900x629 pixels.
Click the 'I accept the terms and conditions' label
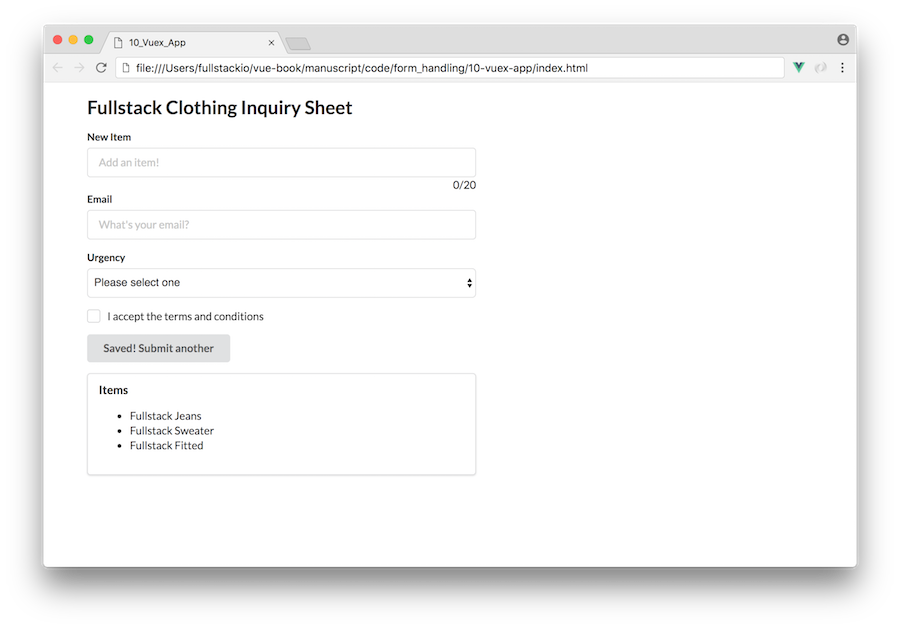pyautogui.click(x=185, y=317)
